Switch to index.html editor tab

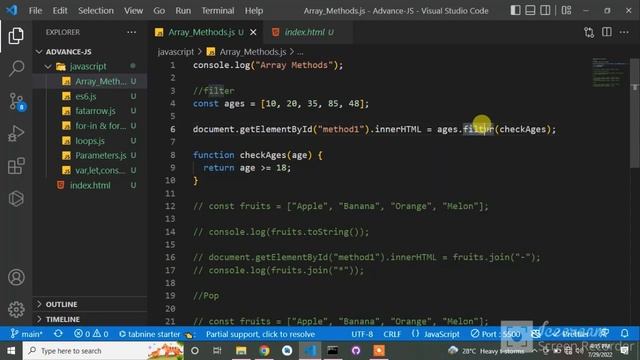click(x=309, y=32)
